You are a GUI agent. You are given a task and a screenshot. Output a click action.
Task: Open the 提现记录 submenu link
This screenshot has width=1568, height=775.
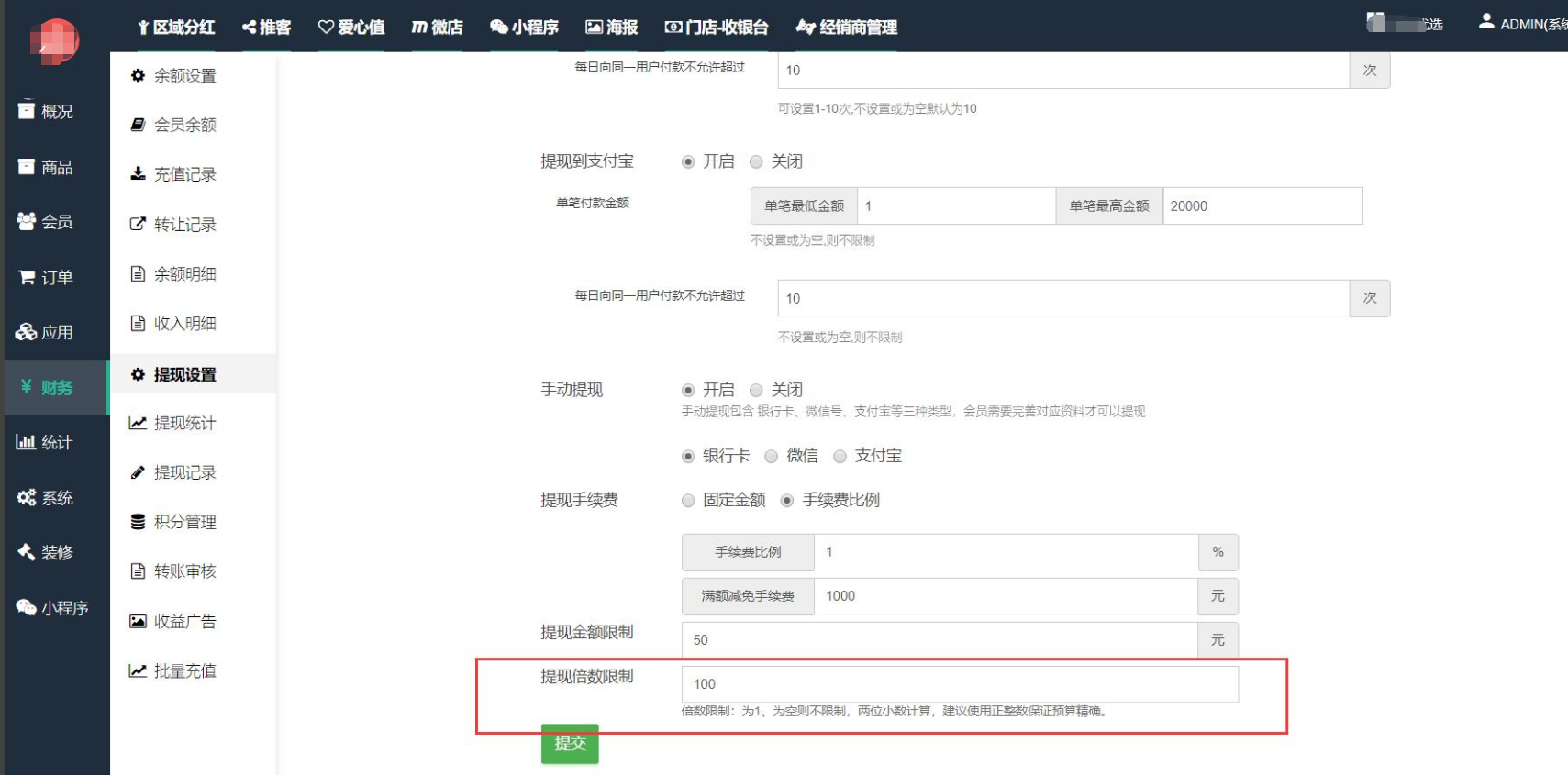[184, 472]
